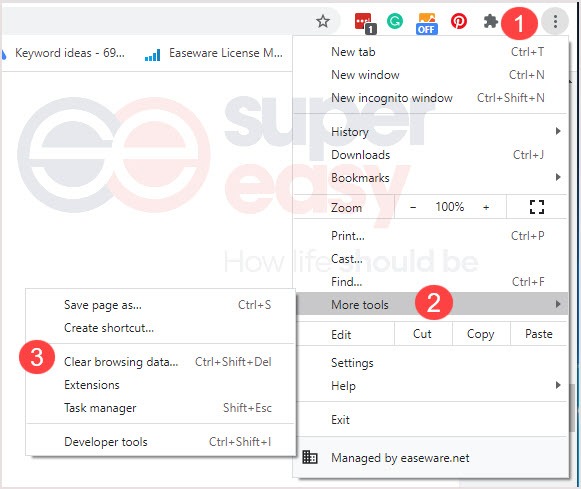Screen dimensions: 581x489
Task: Click the Copy button in Edit row
Action: tap(481, 334)
